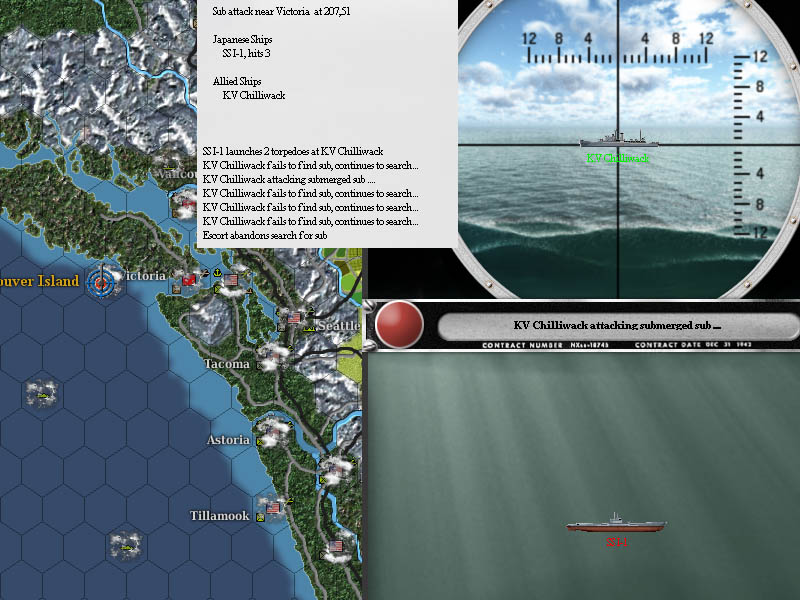Click the red SS I-1 label under submarine
800x600 pixels.
(617, 542)
